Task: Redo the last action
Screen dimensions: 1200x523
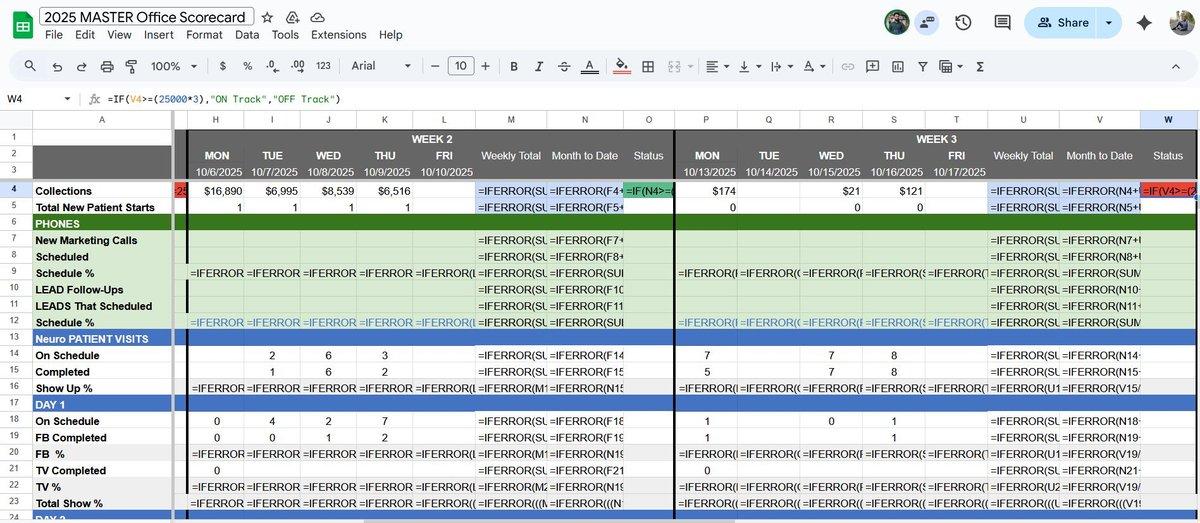Action: (x=81, y=66)
